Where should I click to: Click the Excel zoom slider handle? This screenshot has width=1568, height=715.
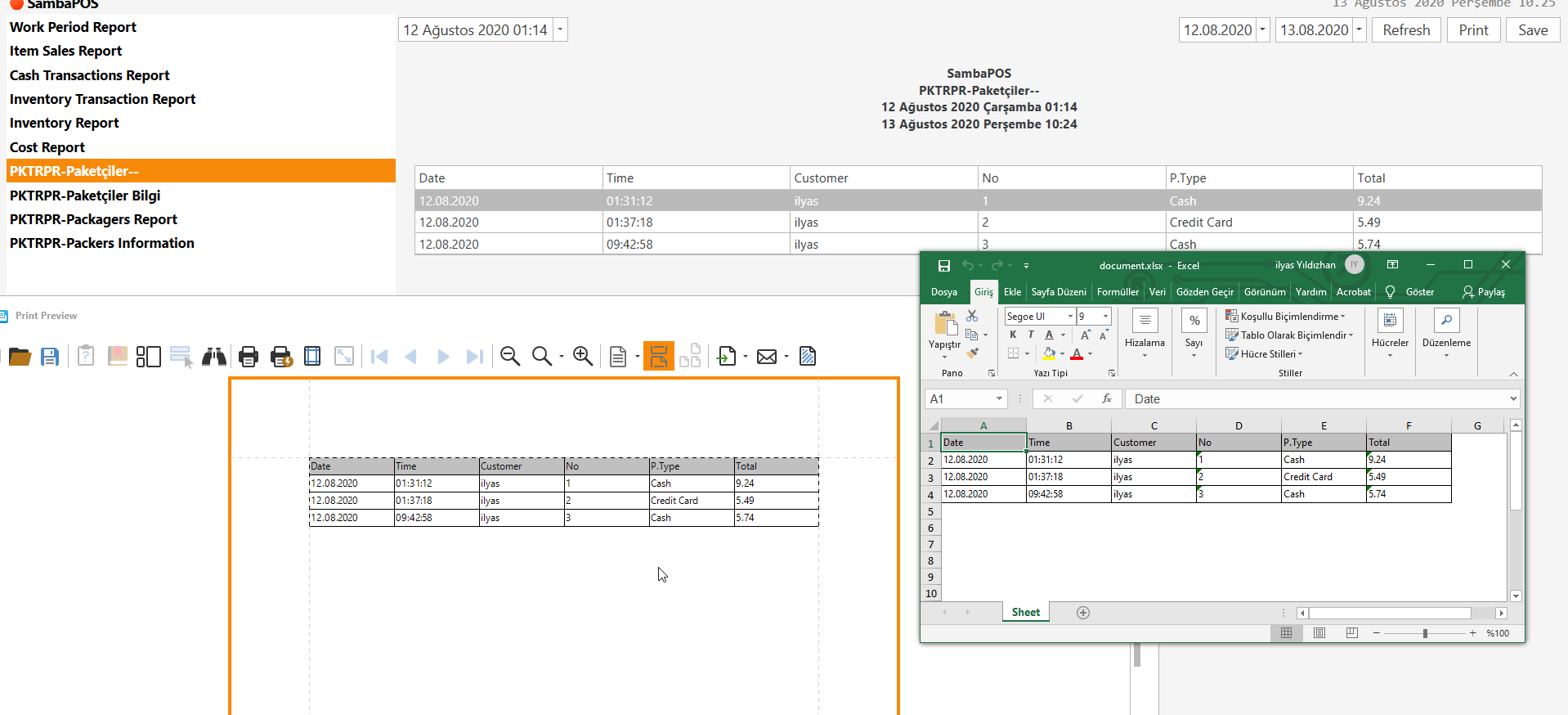click(x=1425, y=633)
